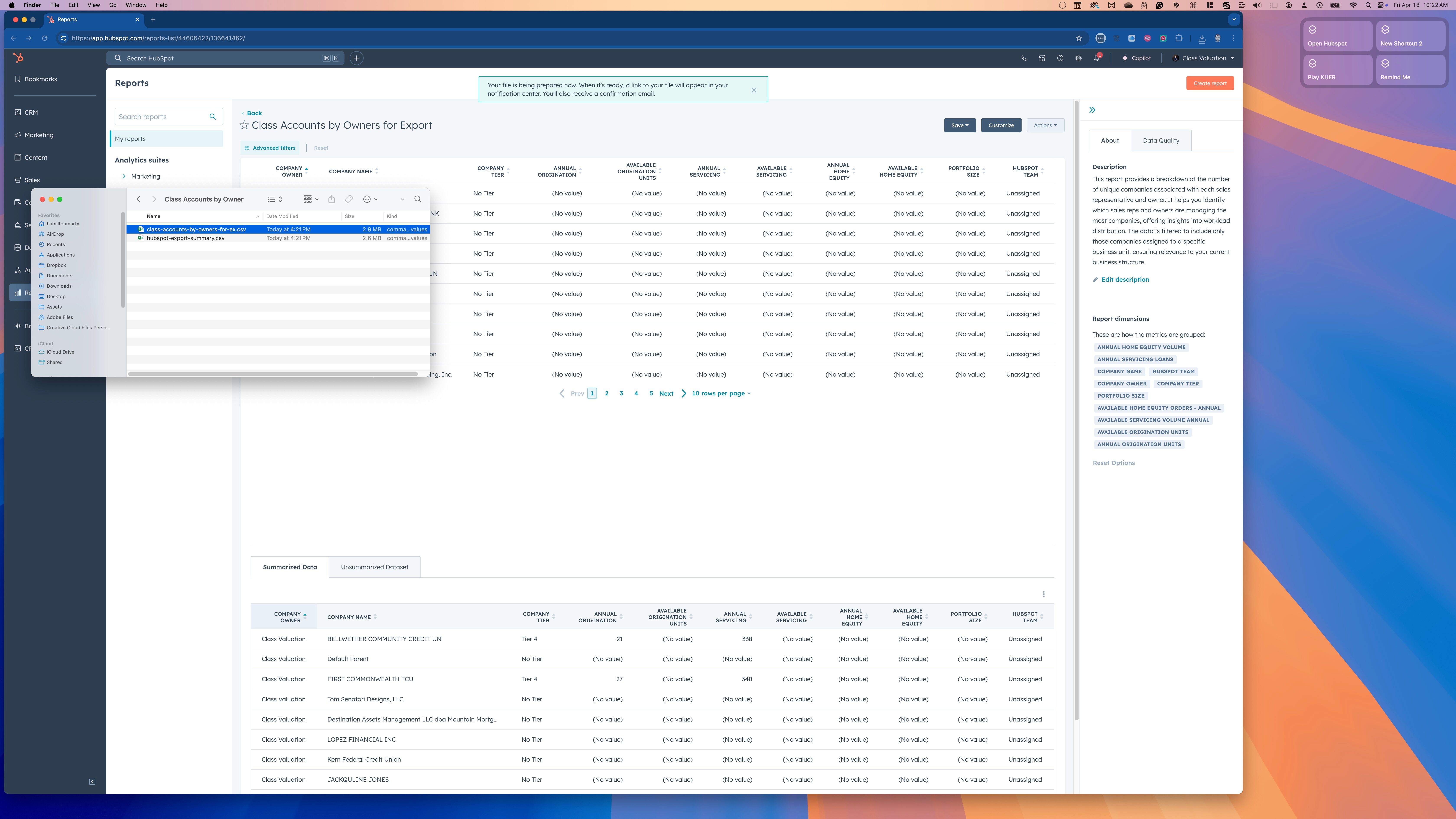
Task: Collapse the left navigation sidebar
Action: click(92, 782)
